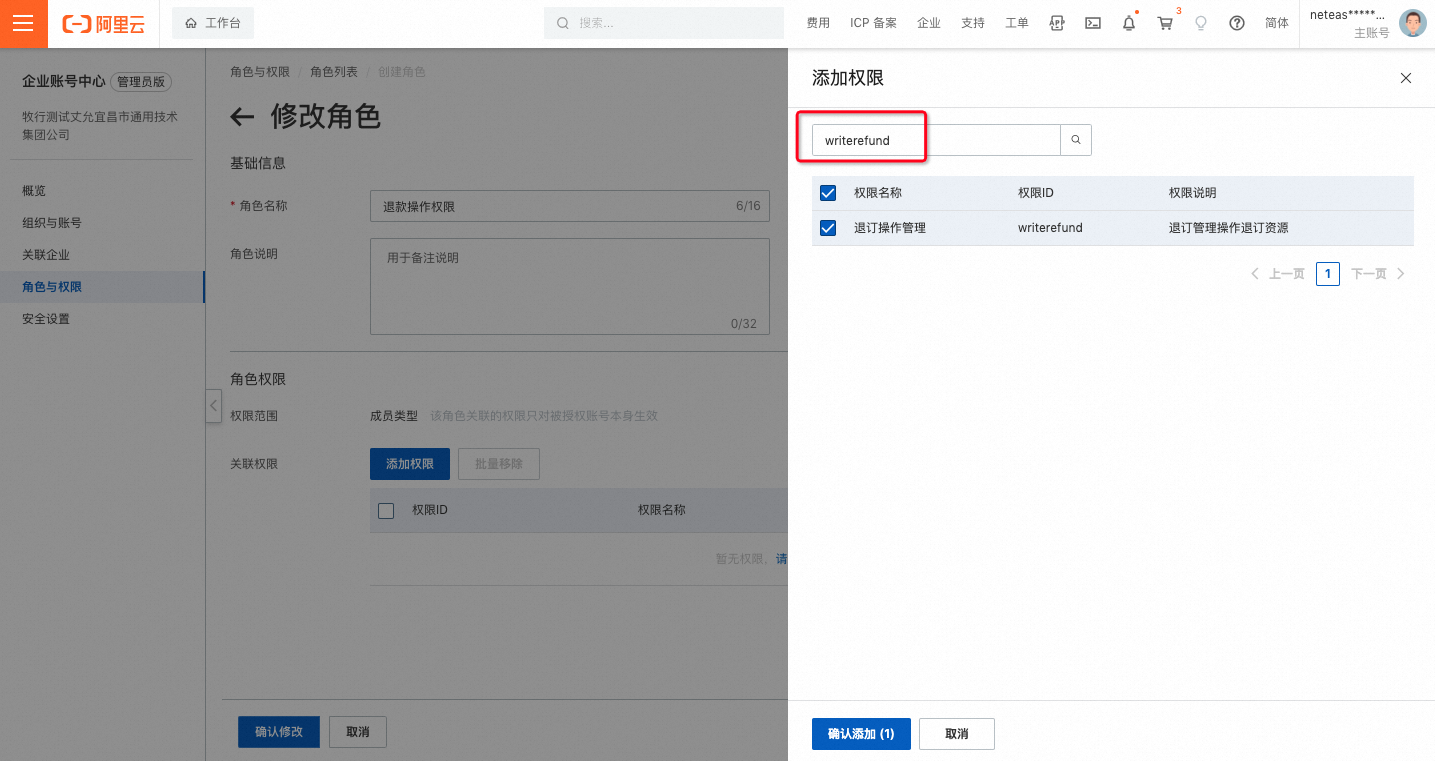Click the magnifier search button in drawer

tap(1076, 140)
